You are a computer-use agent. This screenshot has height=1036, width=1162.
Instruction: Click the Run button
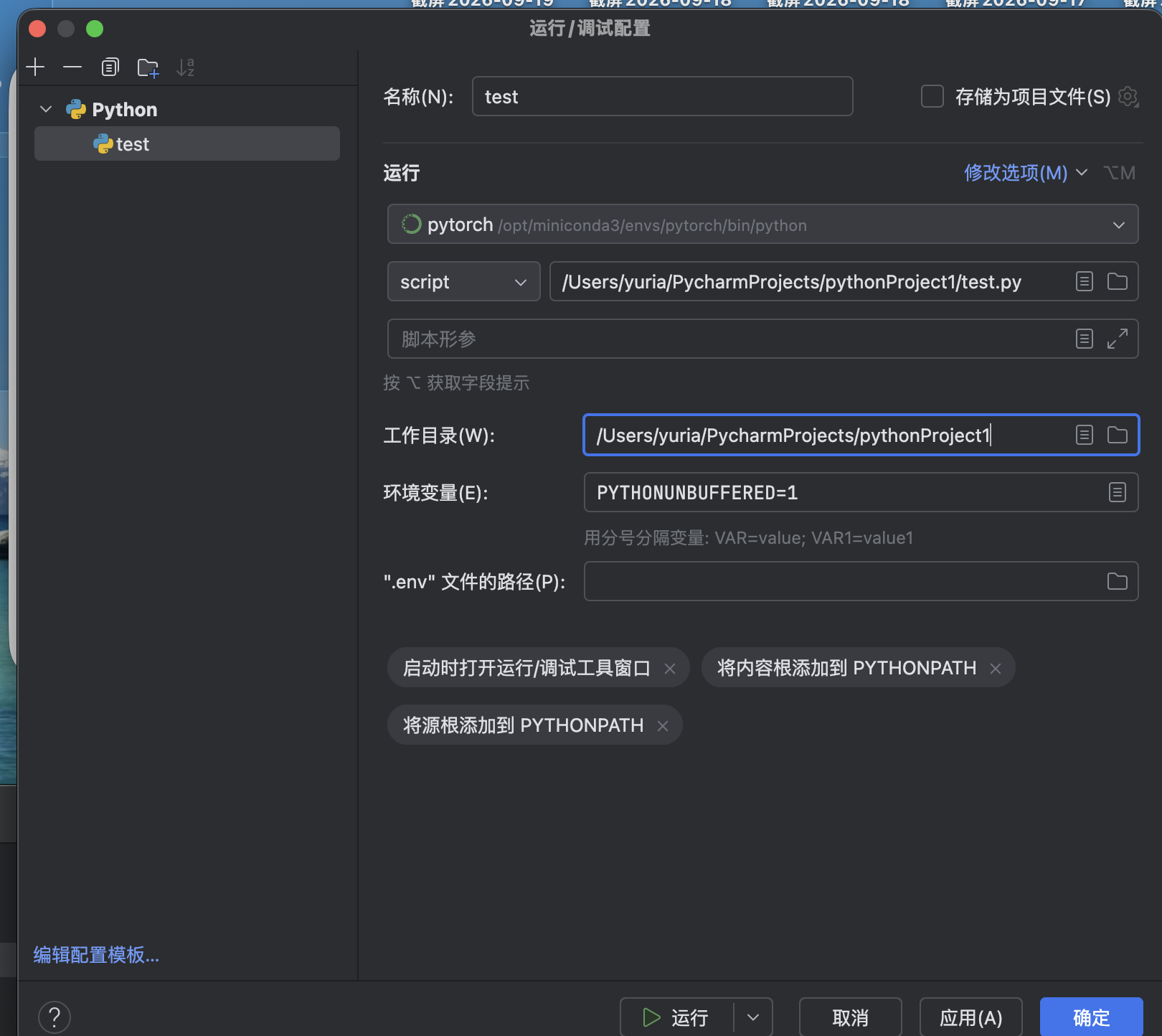tap(676, 1017)
